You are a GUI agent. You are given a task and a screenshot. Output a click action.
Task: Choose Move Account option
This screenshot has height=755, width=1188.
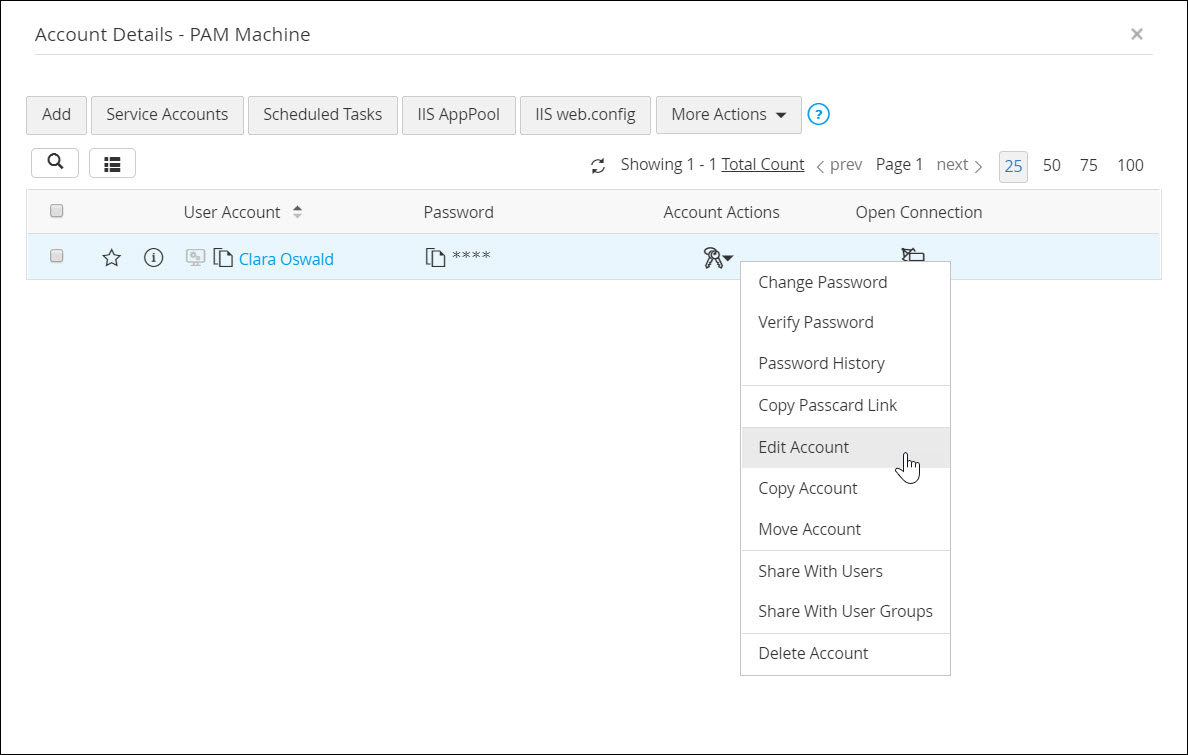(845, 529)
